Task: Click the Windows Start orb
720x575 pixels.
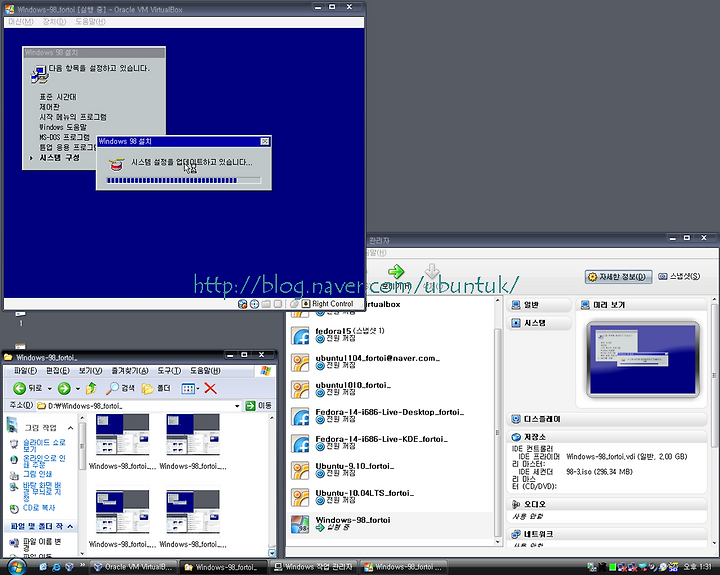Action: click(x=16, y=567)
